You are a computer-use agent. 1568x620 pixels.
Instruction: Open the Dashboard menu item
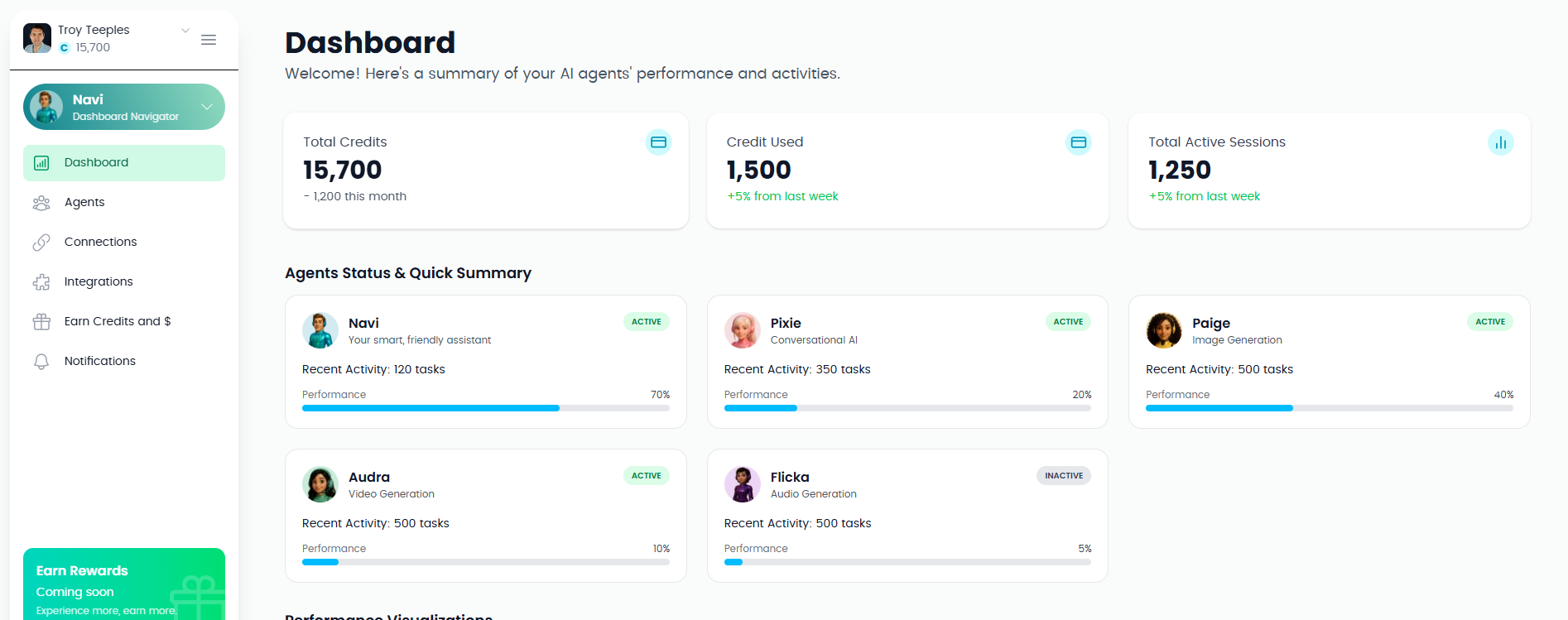tap(124, 163)
